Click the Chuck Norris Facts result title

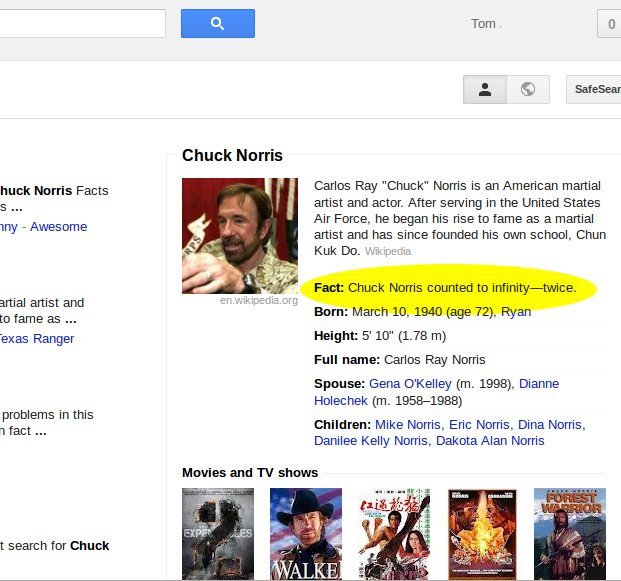[54, 190]
